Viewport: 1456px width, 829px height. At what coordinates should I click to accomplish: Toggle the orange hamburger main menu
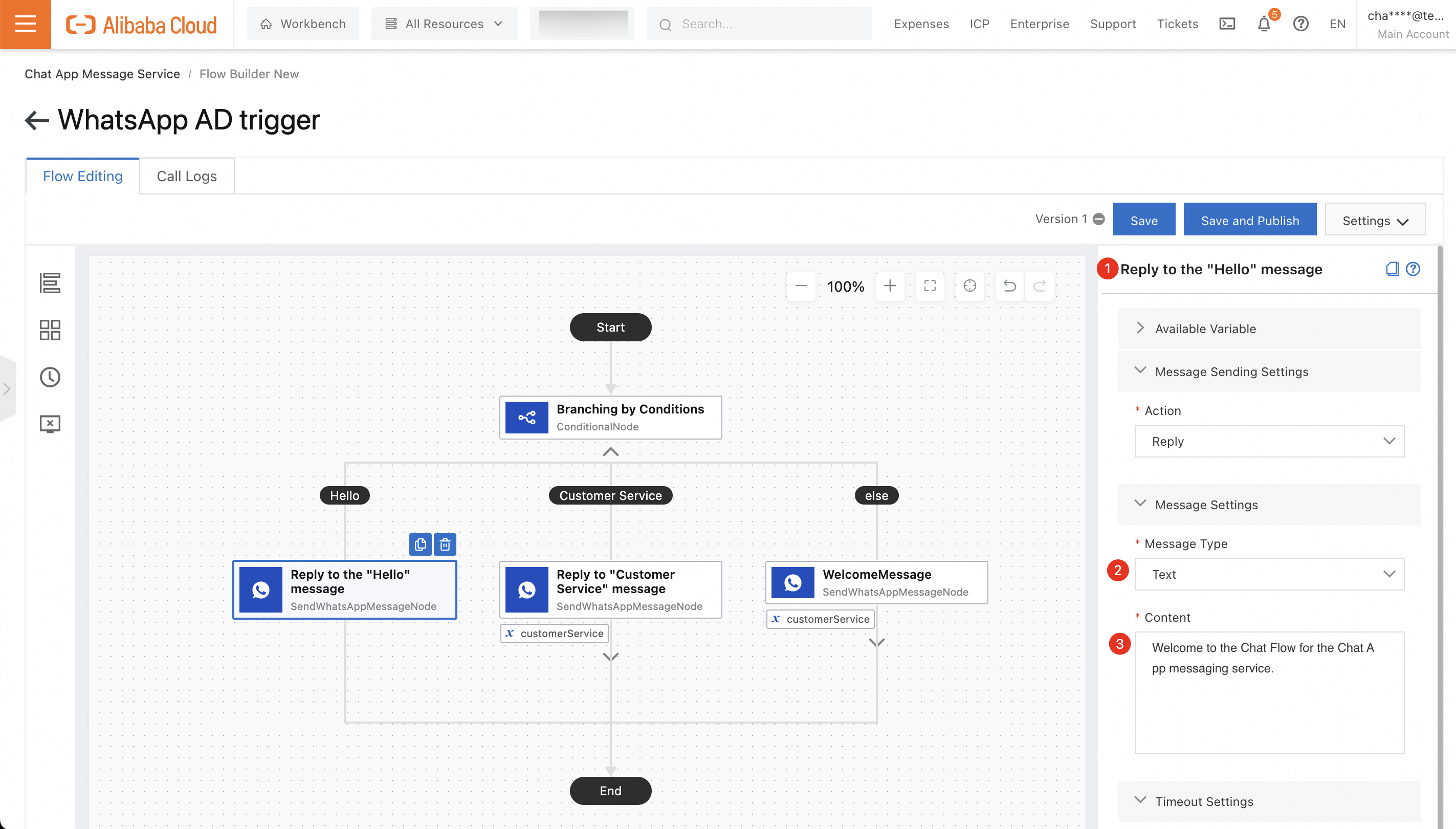point(25,24)
